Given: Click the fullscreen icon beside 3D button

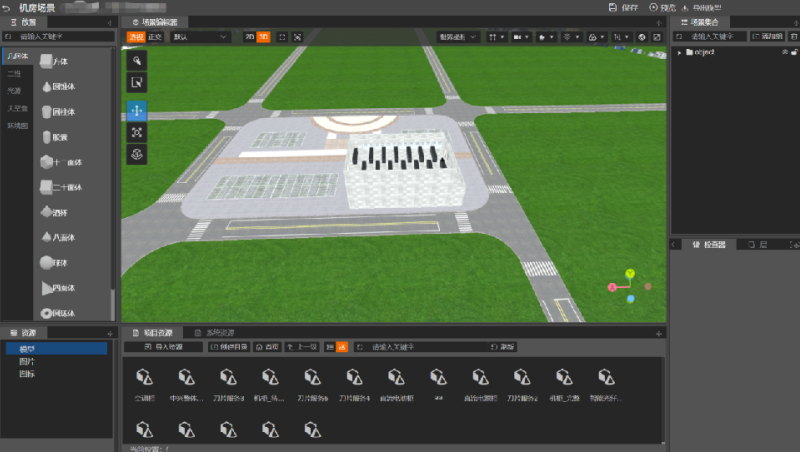Looking at the screenshot, I should 282,37.
